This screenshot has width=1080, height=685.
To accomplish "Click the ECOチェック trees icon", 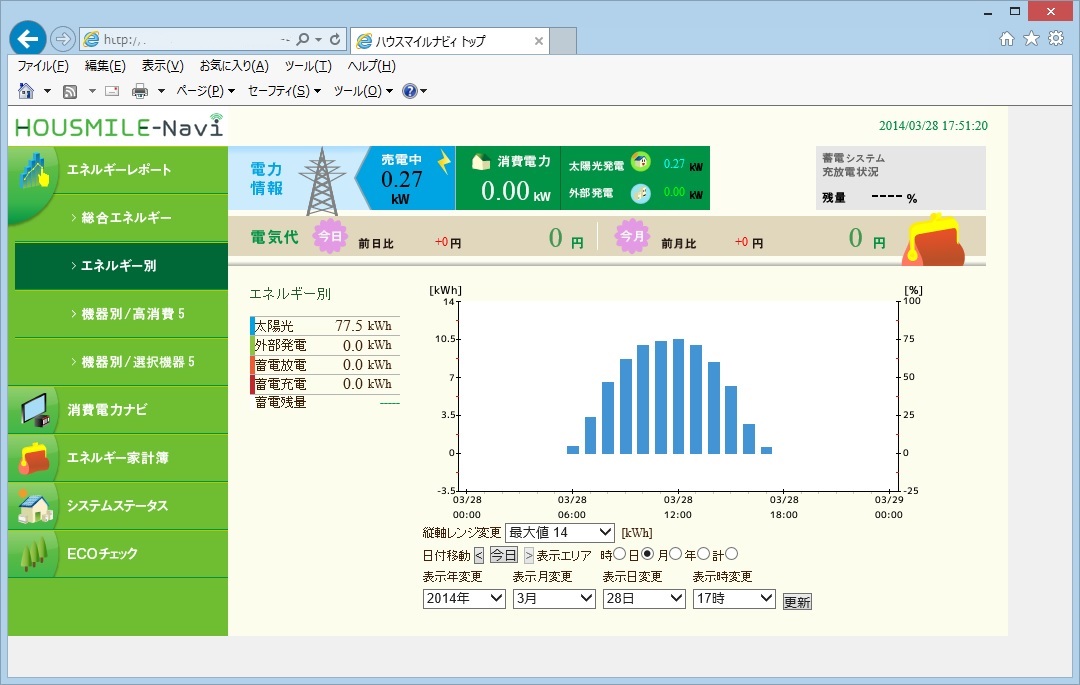I will point(34,554).
